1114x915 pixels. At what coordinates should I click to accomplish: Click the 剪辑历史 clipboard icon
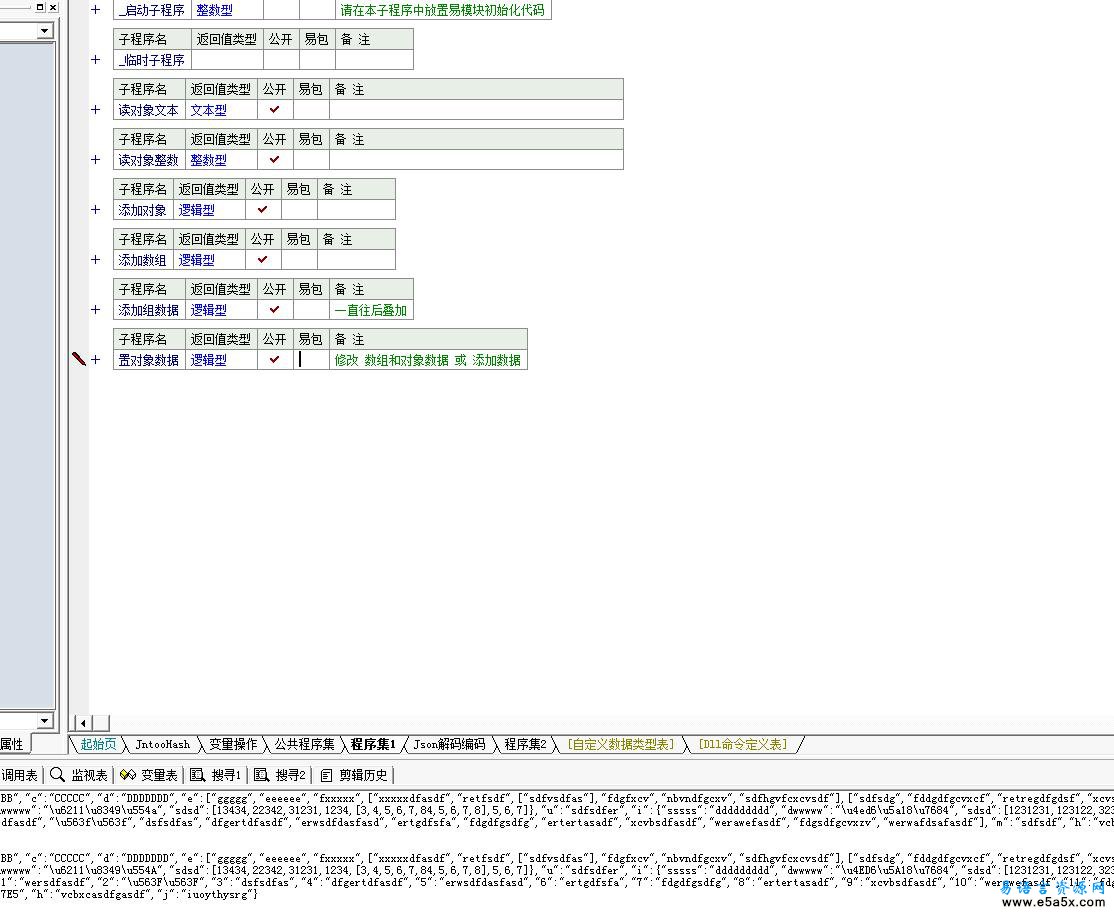pyautogui.click(x=326, y=775)
